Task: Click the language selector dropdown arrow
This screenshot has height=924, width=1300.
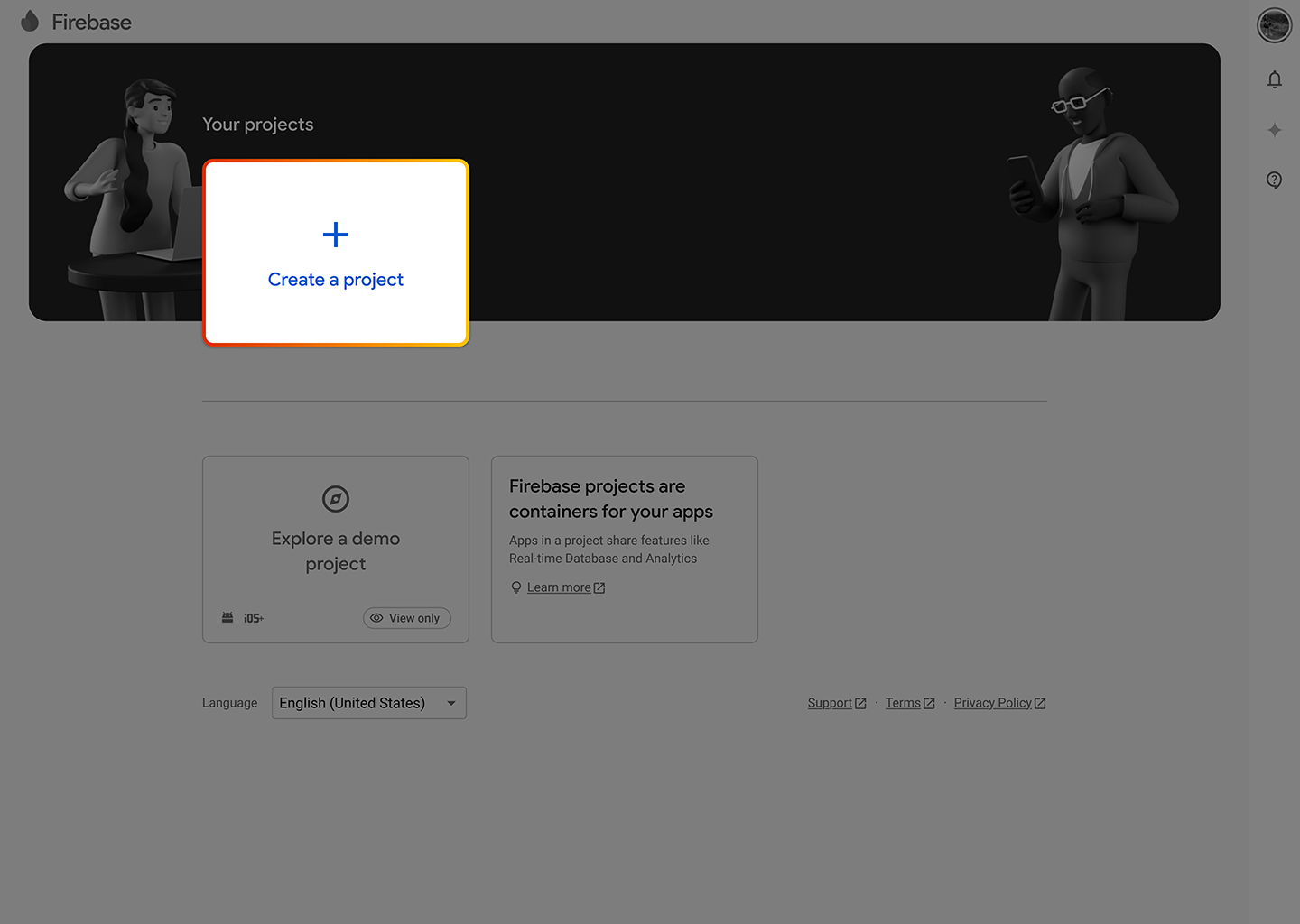Action: pyautogui.click(x=450, y=703)
